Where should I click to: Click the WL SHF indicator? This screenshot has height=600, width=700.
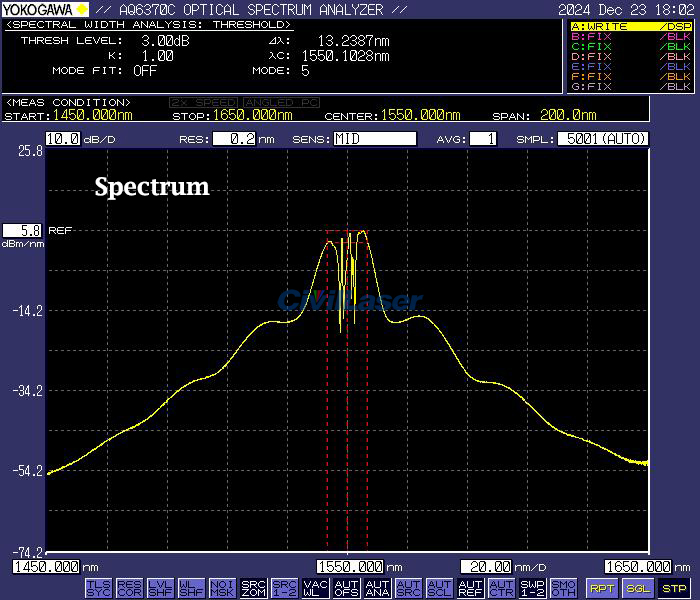[x=191, y=588]
